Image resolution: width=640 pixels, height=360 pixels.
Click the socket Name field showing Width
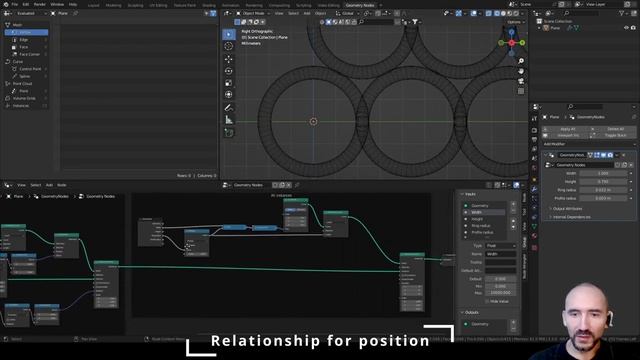[x=500, y=254]
